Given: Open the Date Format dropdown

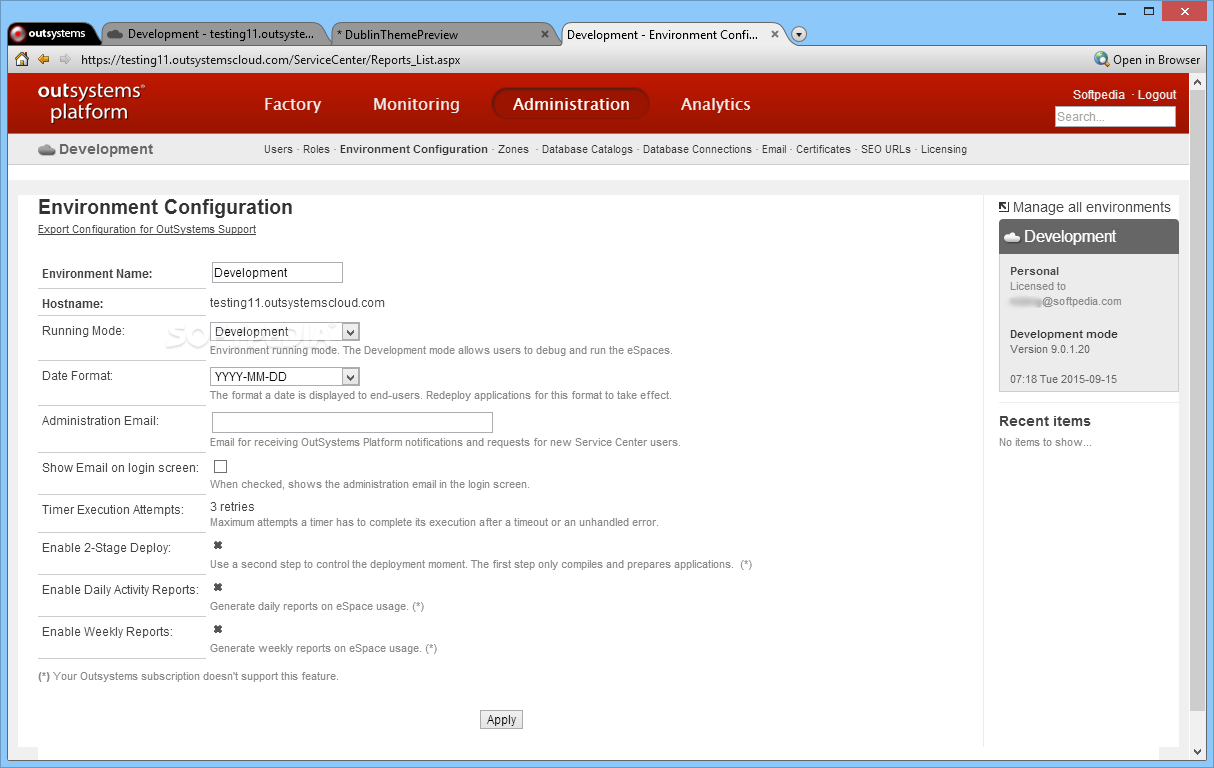Looking at the screenshot, I should [285, 377].
